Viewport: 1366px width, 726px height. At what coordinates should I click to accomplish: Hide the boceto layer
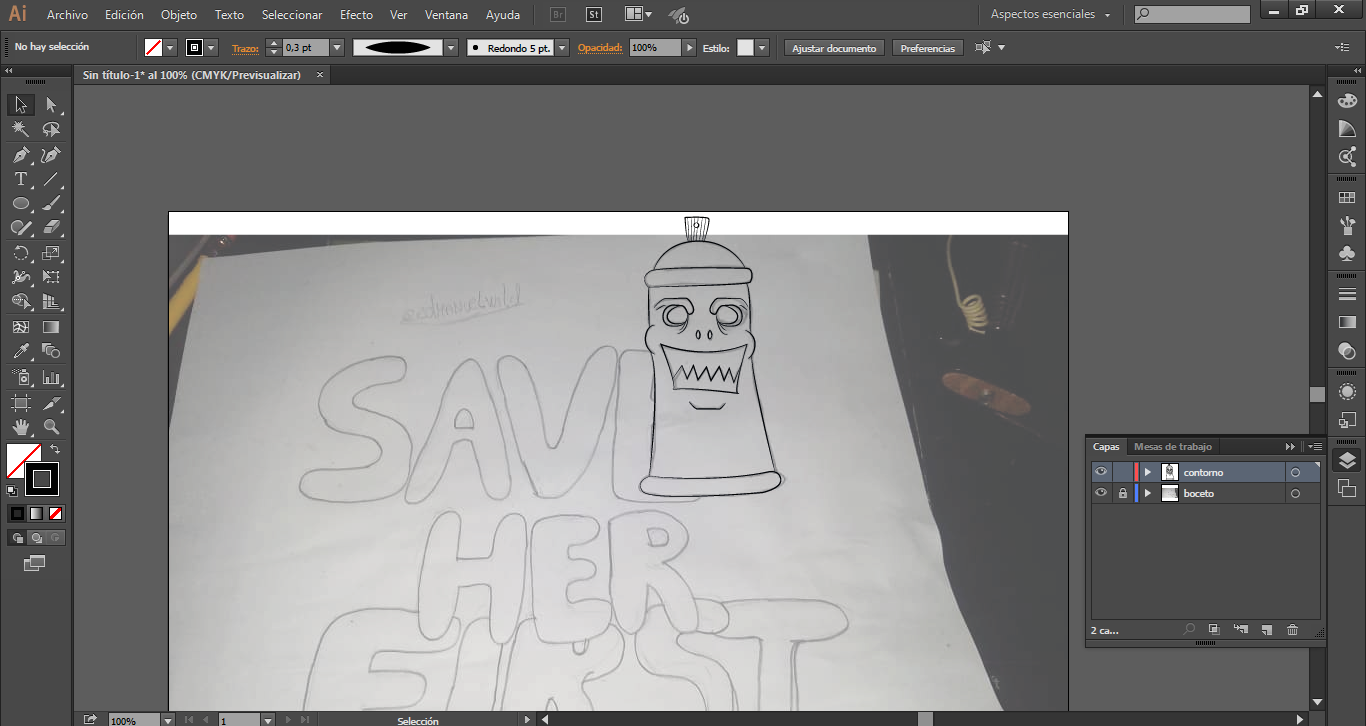pyautogui.click(x=1101, y=493)
